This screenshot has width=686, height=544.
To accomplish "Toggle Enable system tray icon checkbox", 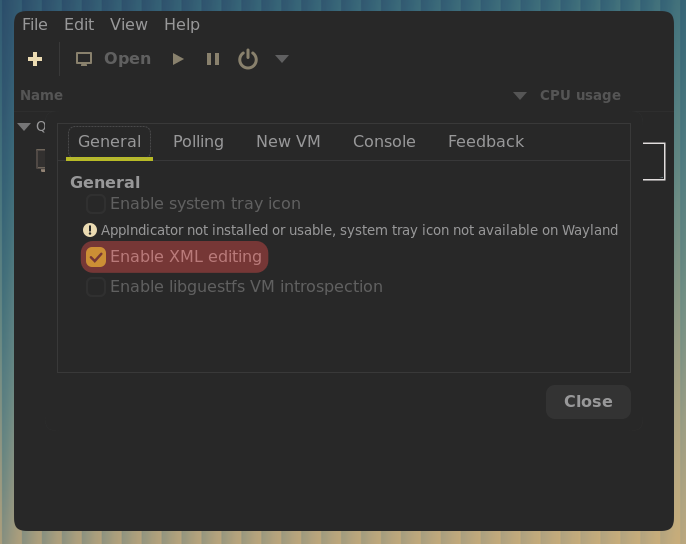I will (x=96, y=204).
